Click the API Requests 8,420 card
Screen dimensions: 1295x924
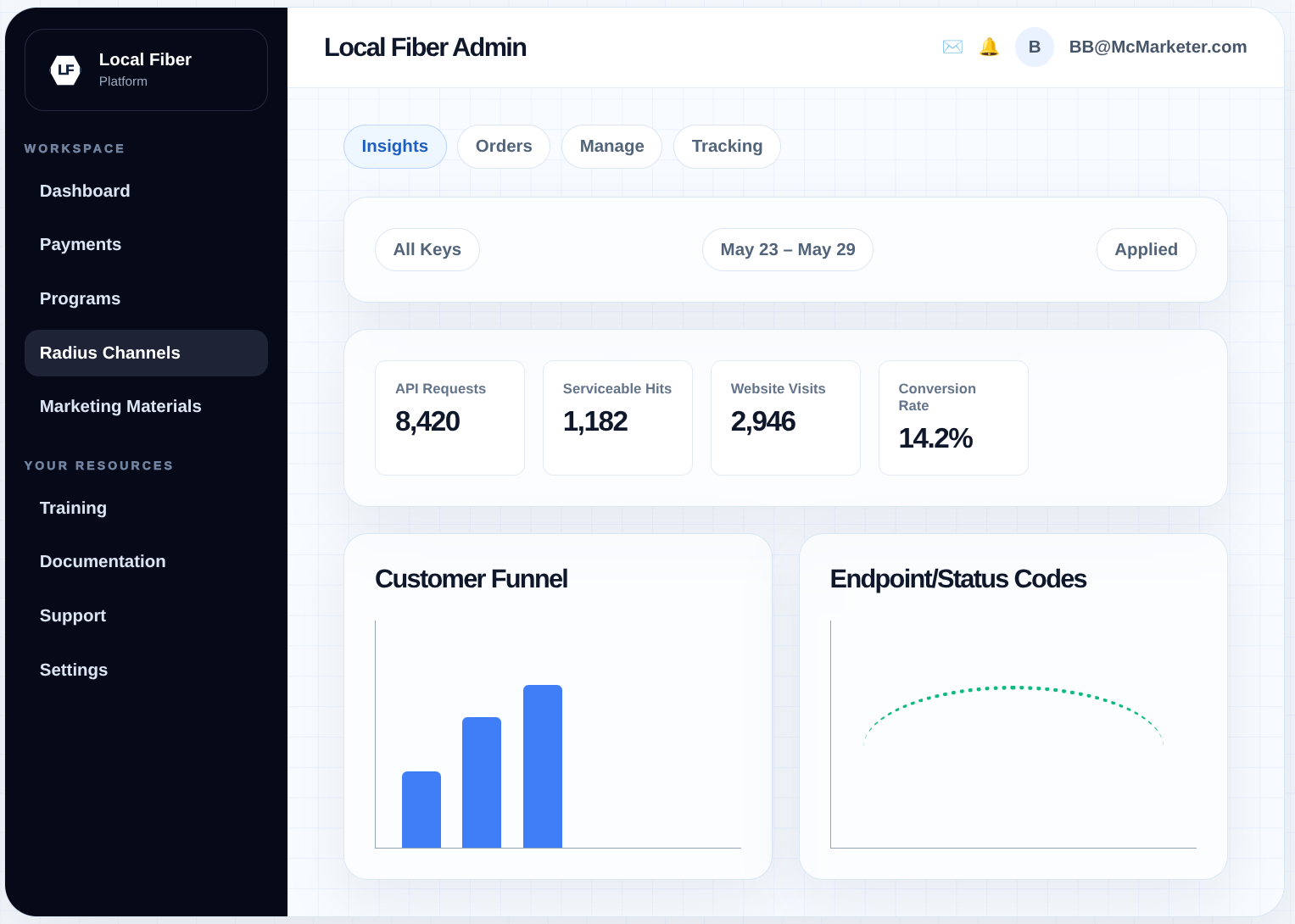(449, 418)
